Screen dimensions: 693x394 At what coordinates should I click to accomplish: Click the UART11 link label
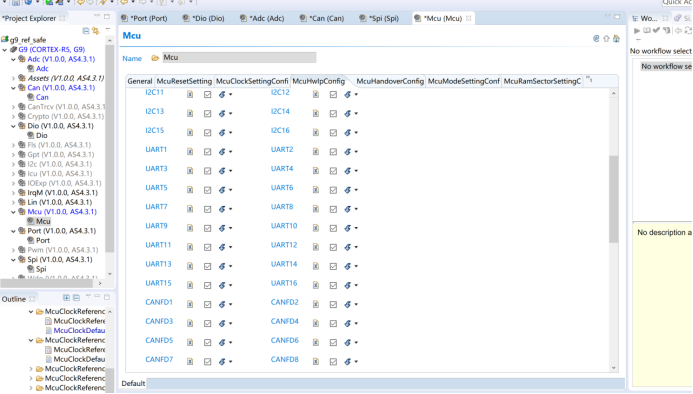point(158,245)
